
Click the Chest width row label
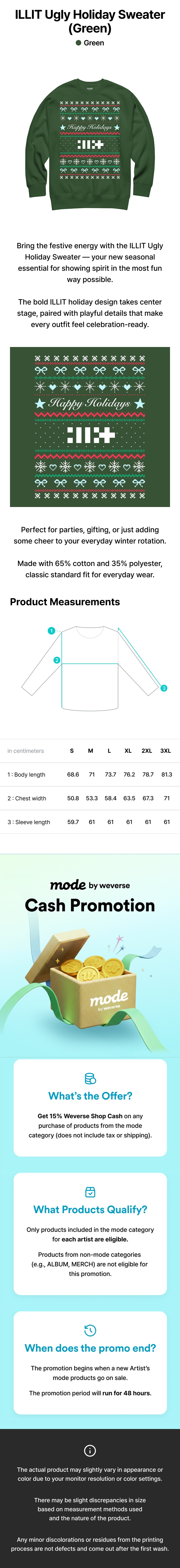pos(27,798)
